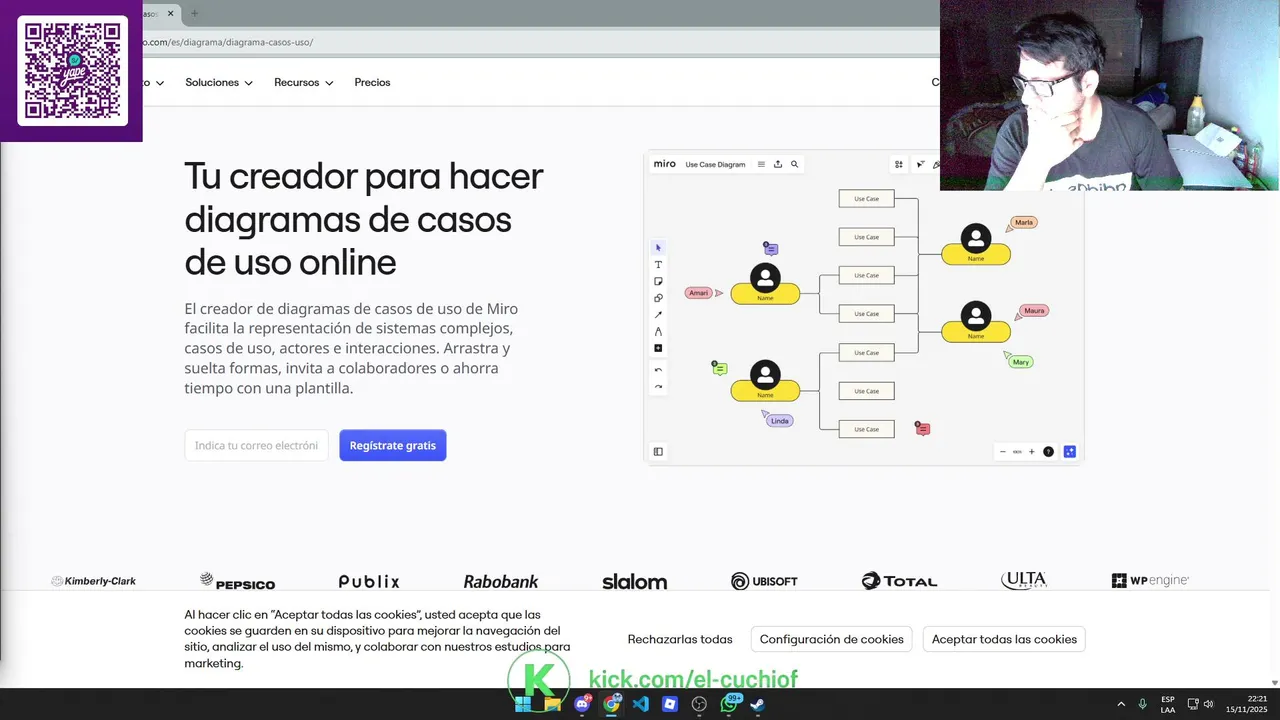1280x720 pixels.
Task: Click the miro logo in diagram preview
Action: [x=665, y=164]
